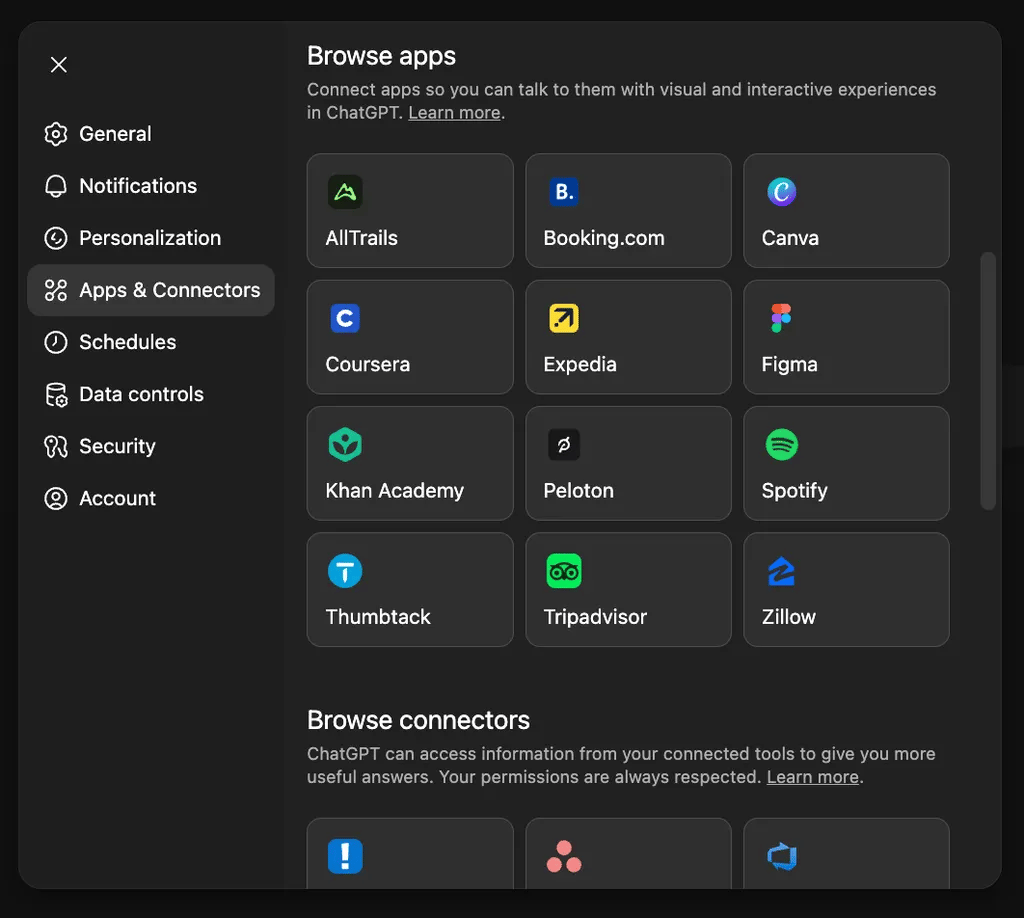Open the AllTrails app icon
Screen dimensions: 1024x918
(x=345, y=192)
